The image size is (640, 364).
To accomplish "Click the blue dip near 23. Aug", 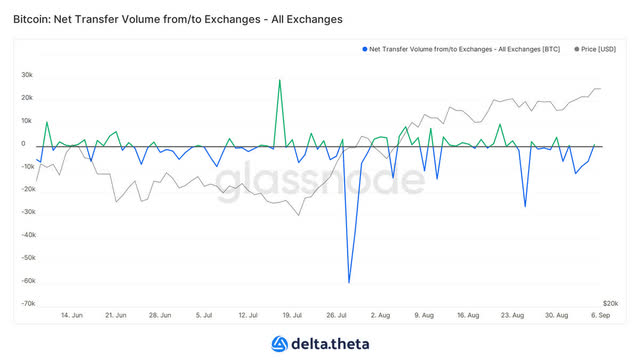I will [525, 206].
